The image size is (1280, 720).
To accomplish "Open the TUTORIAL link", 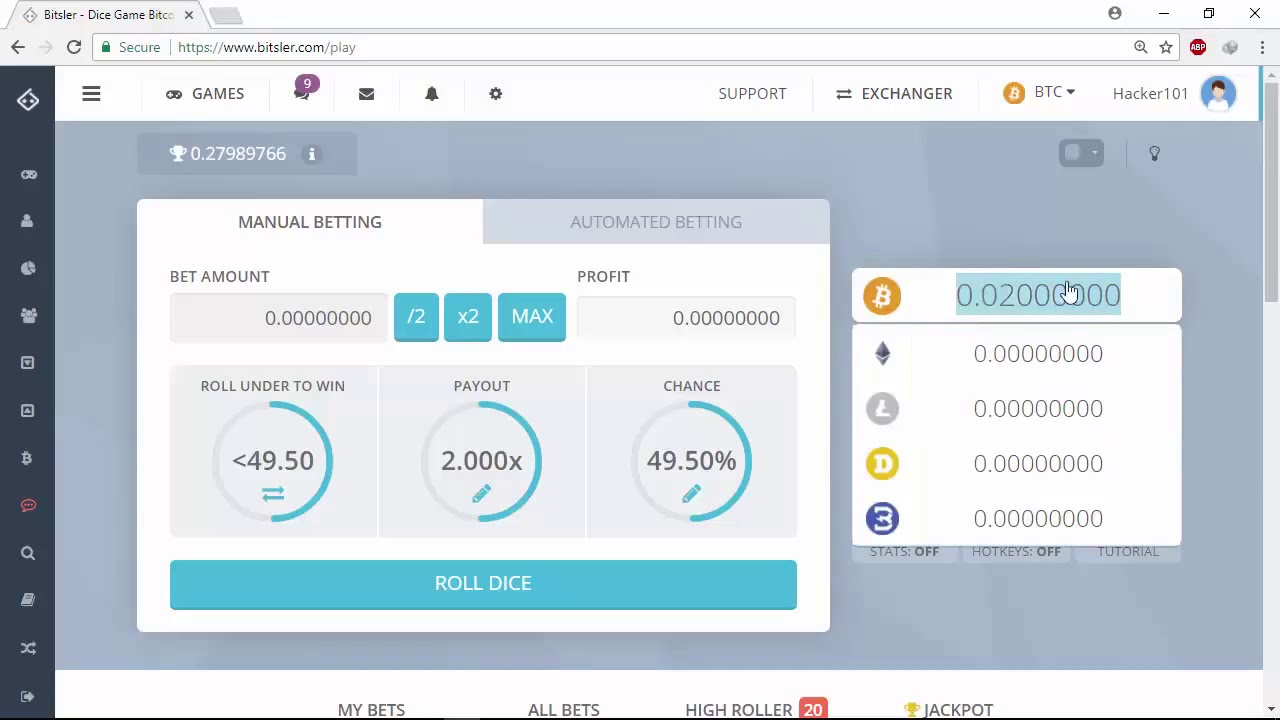I will pos(1128,552).
